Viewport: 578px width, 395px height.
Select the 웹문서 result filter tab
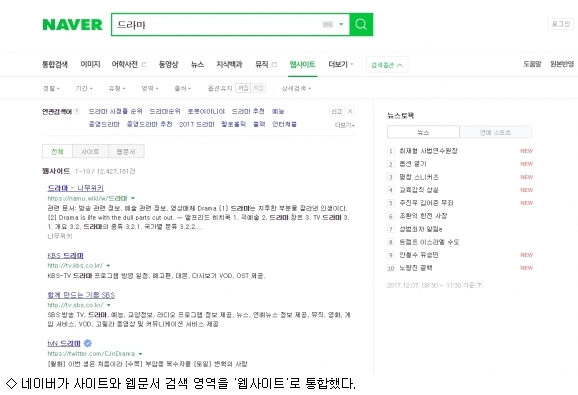point(126,151)
